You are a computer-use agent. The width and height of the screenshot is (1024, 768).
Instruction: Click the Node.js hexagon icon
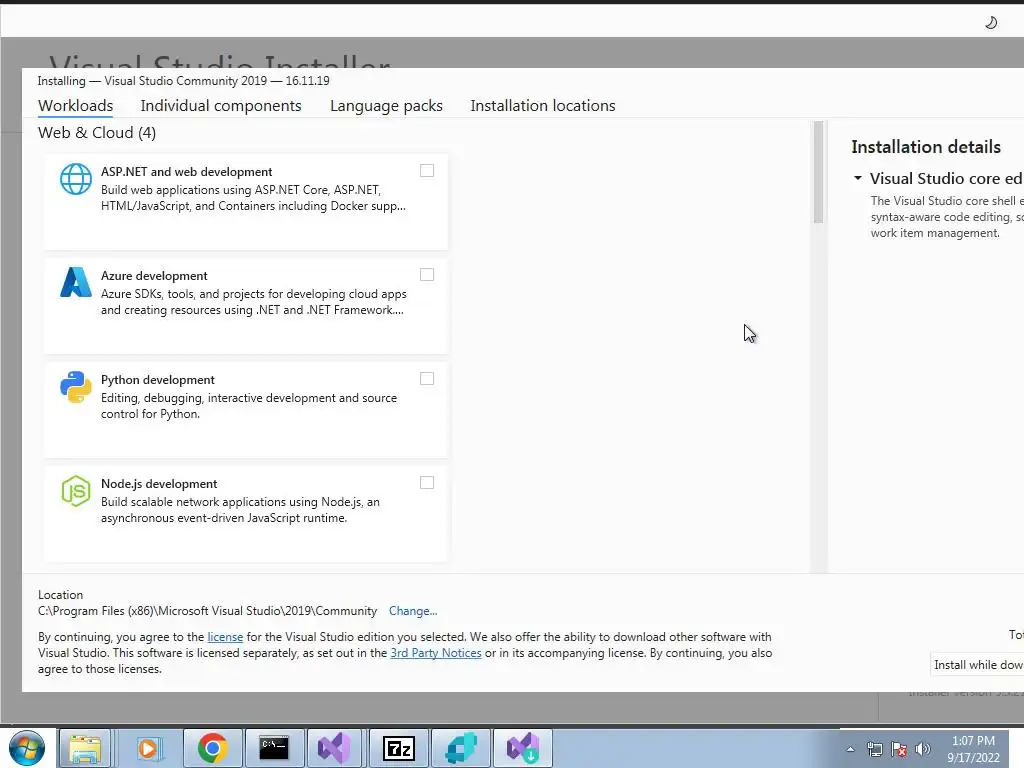coord(76,490)
